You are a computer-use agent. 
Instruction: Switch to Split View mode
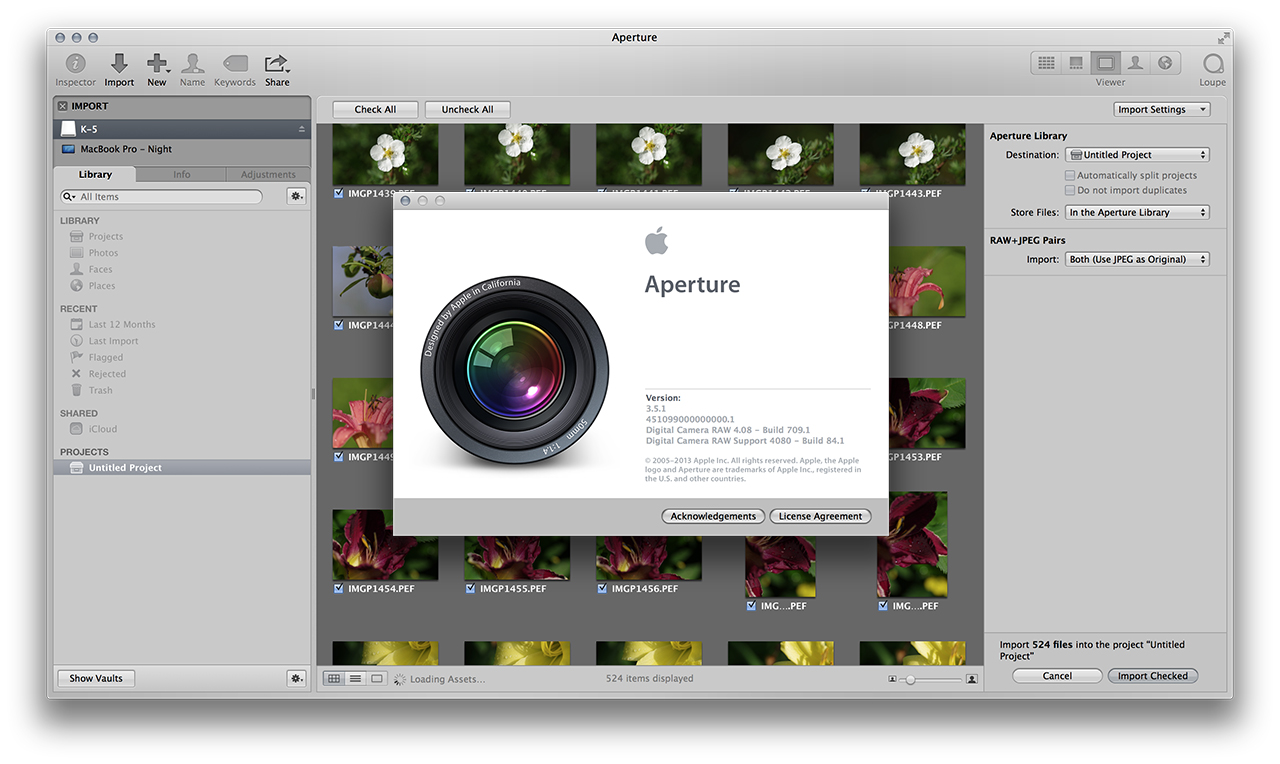coord(1076,63)
